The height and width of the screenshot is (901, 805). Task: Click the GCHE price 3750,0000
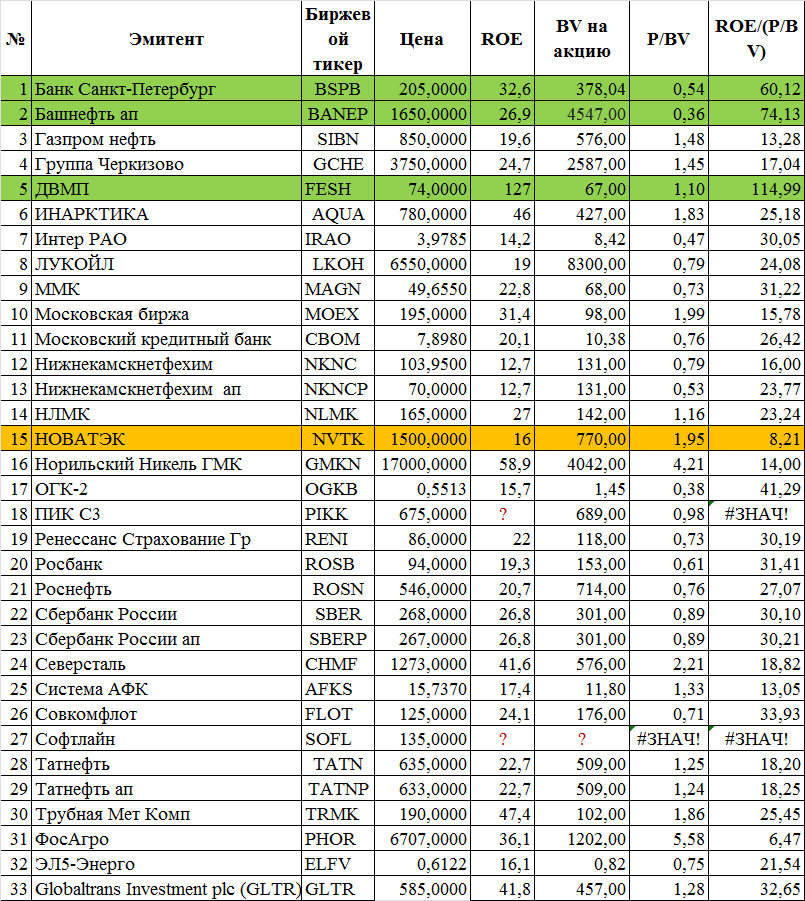pos(422,164)
